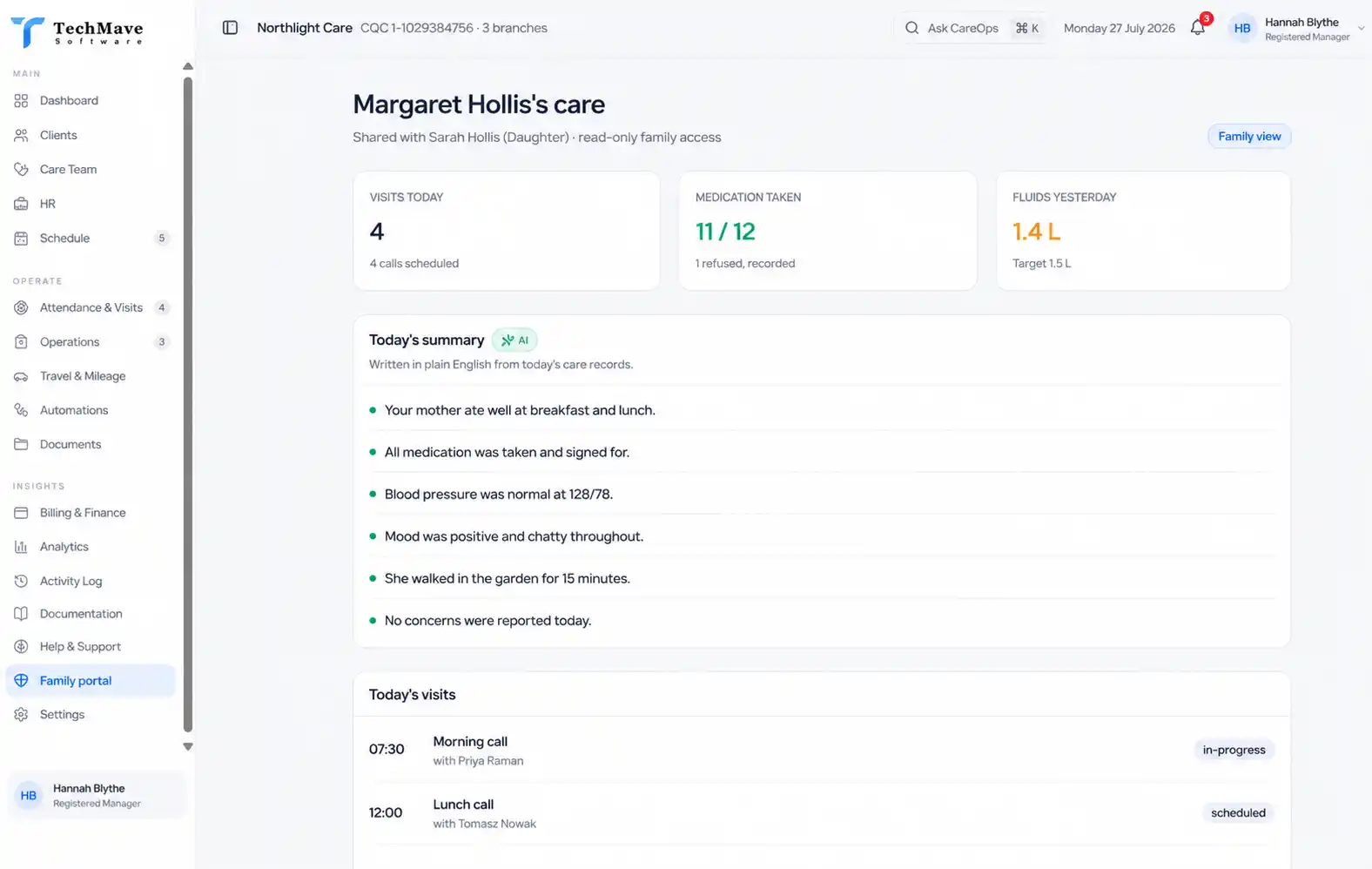Screen dimensions: 1372x869
Task: Click the Help & Support lifebuoy icon
Action: click(21, 647)
